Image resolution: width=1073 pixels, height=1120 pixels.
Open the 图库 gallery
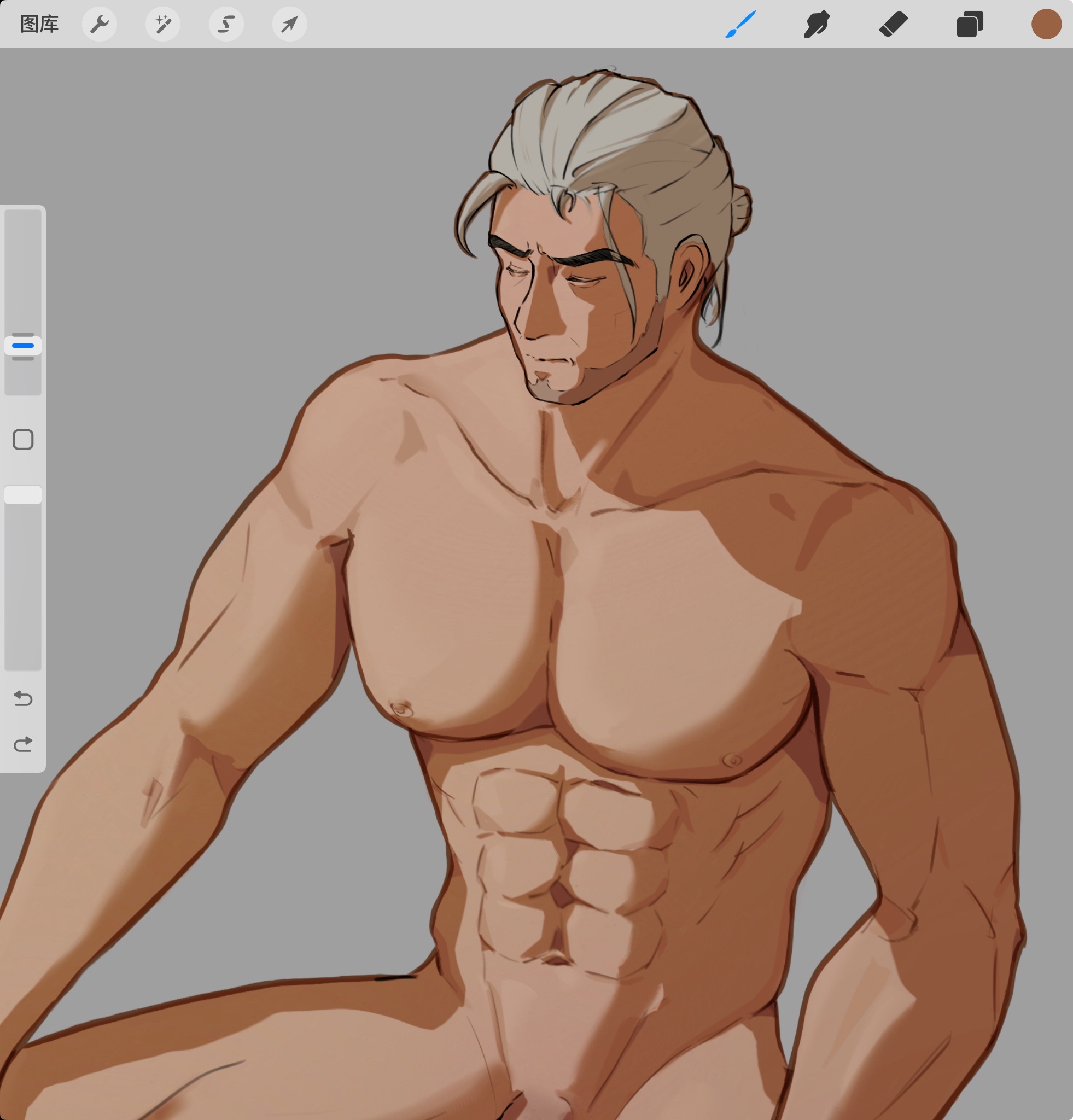tap(39, 24)
